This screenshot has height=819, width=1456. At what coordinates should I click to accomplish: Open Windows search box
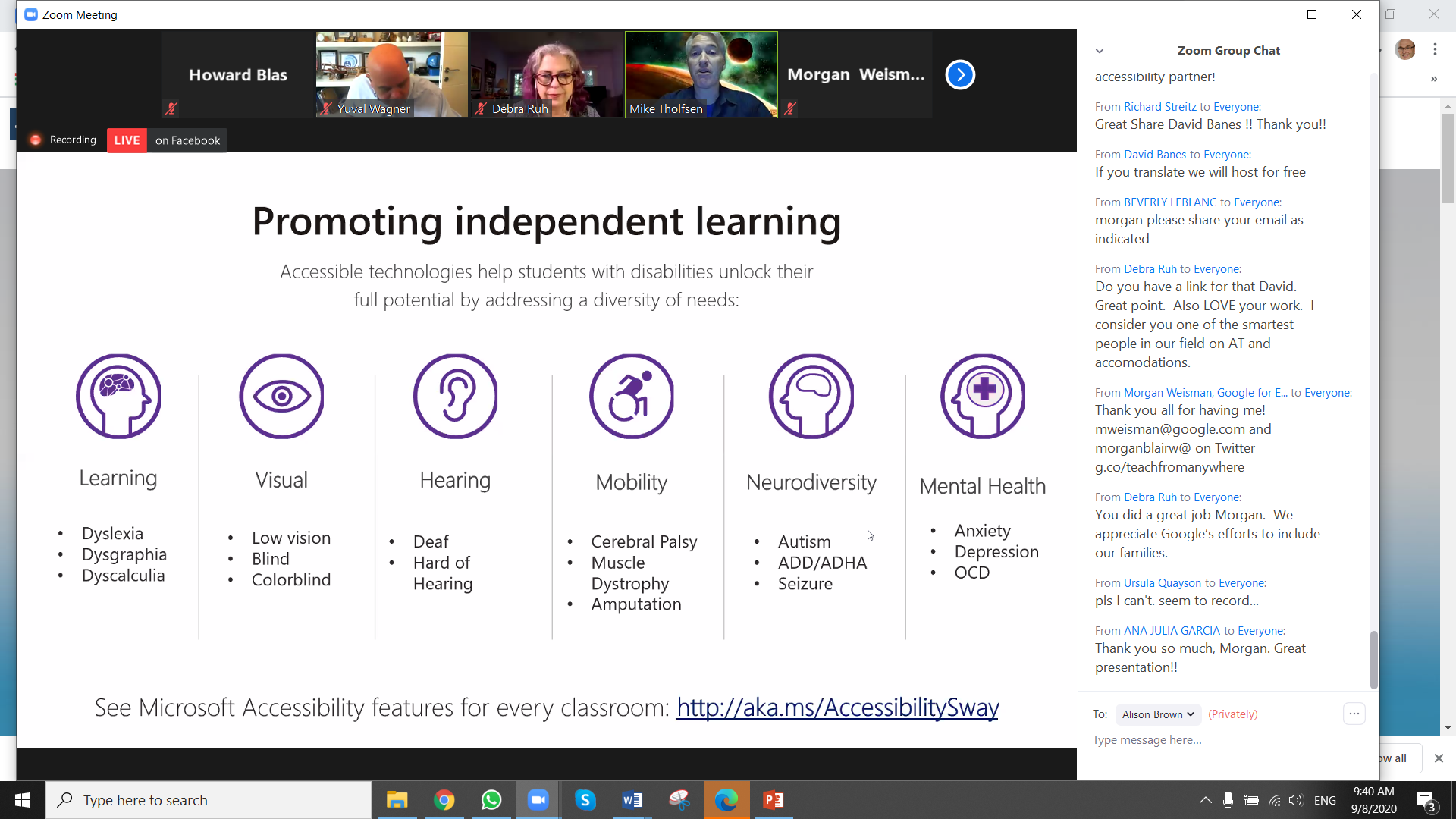(x=209, y=800)
